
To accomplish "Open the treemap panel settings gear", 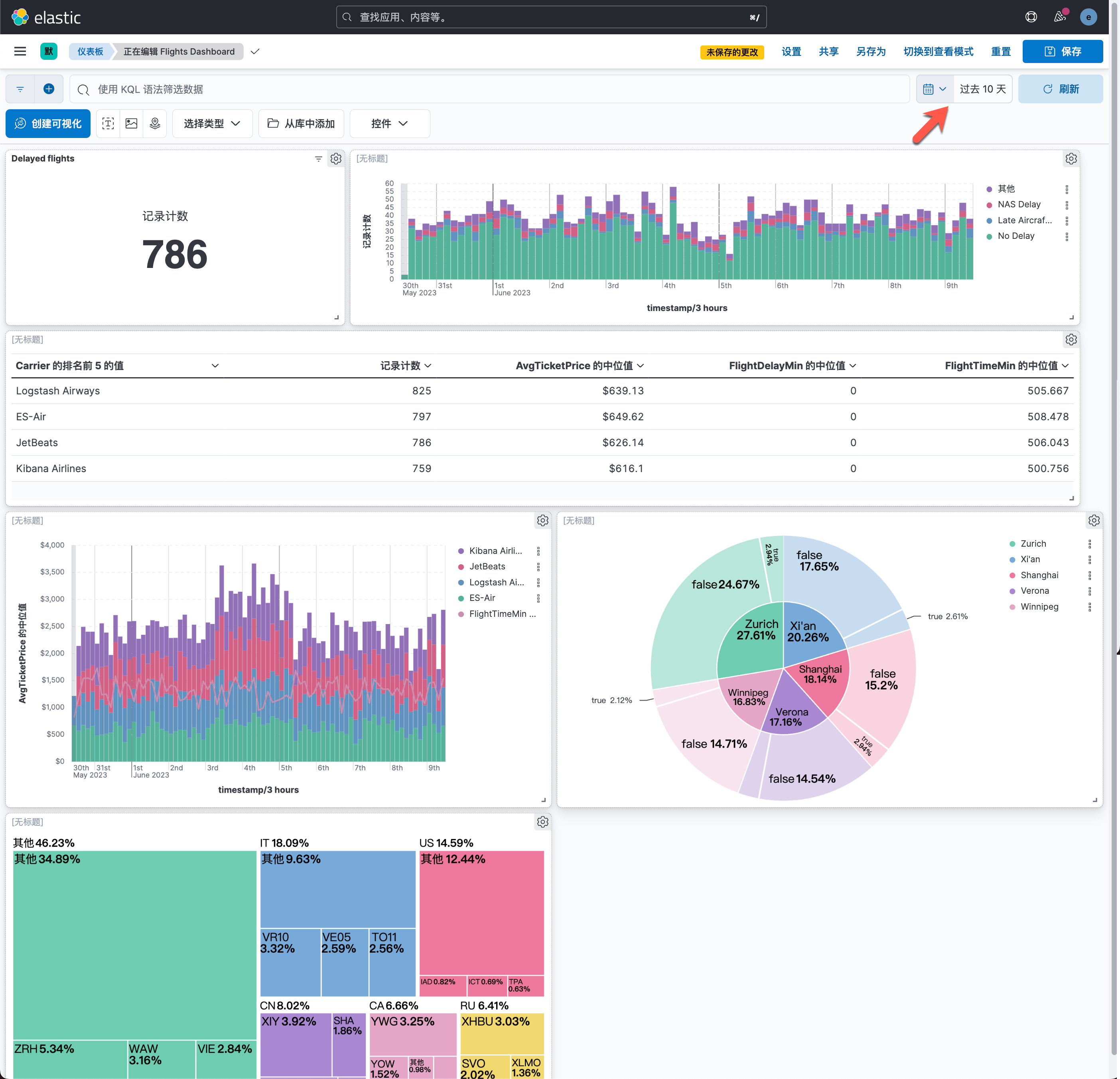I will pos(542,822).
